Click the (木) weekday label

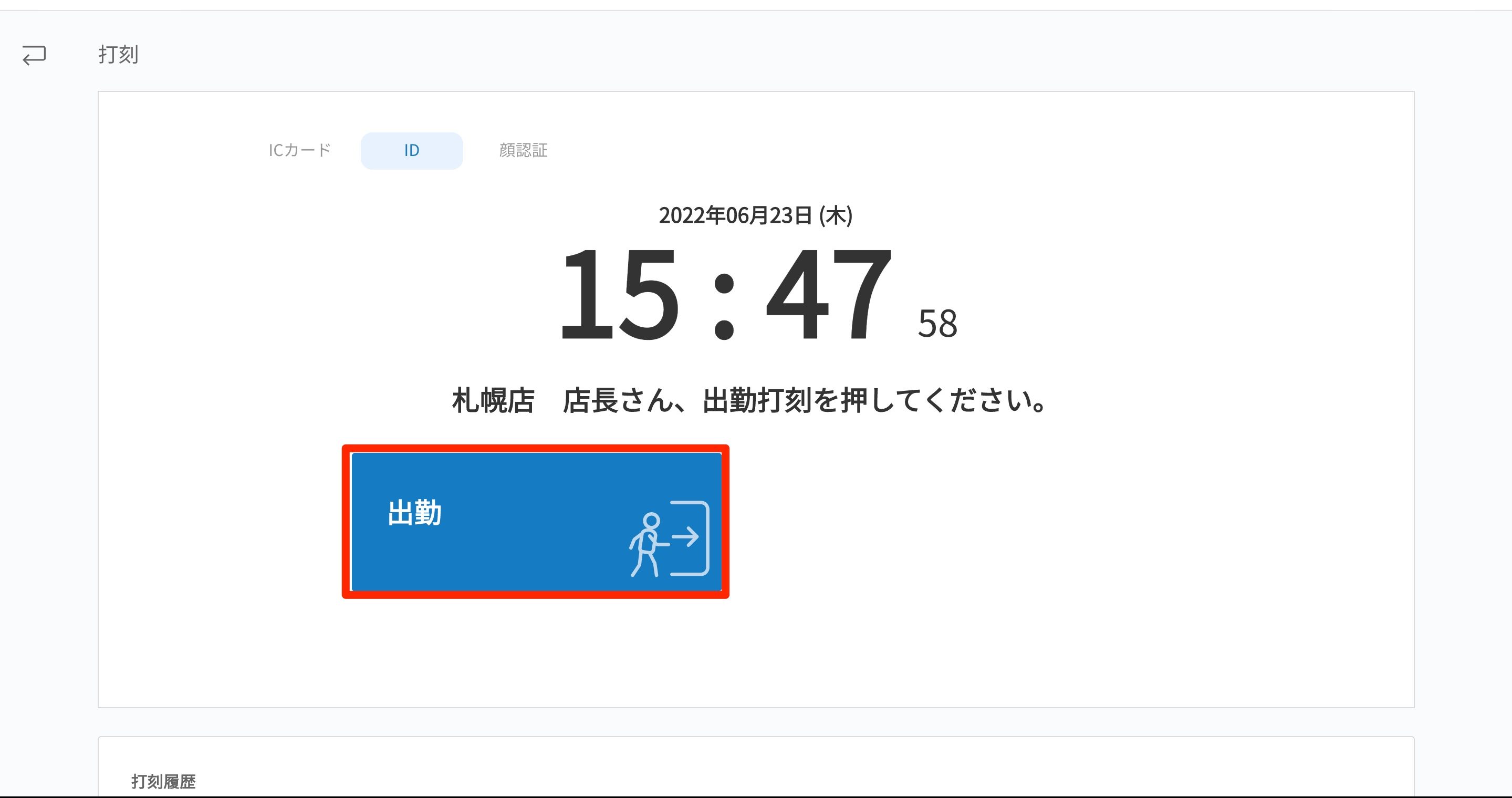pyautogui.click(x=836, y=215)
